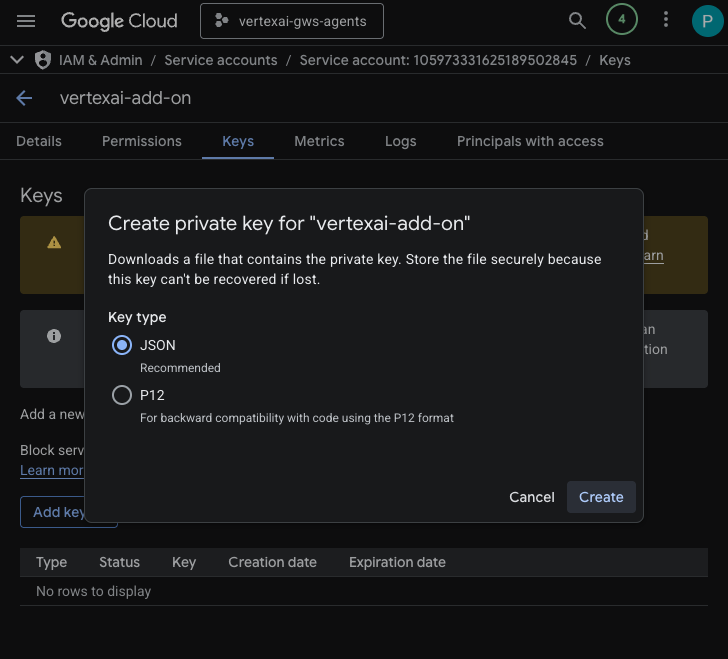Click the Service accounts breadcrumb link
This screenshot has width=728, height=659.
pyautogui.click(x=221, y=60)
